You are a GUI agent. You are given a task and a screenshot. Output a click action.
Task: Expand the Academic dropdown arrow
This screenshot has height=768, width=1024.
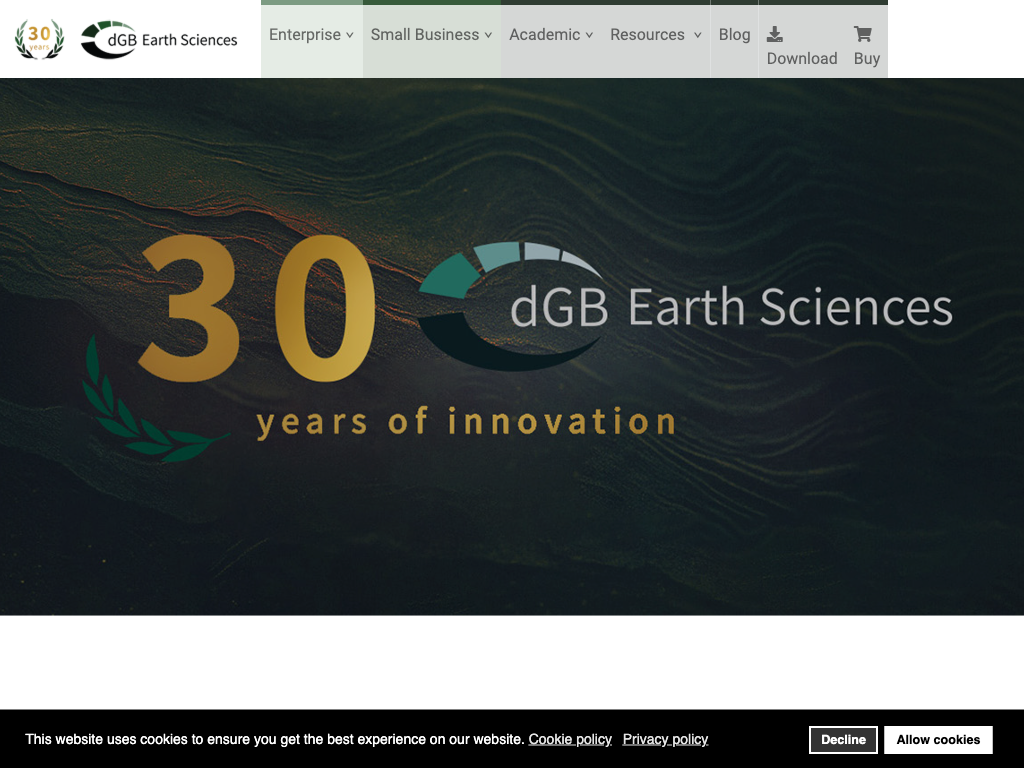[x=590, y=35]
